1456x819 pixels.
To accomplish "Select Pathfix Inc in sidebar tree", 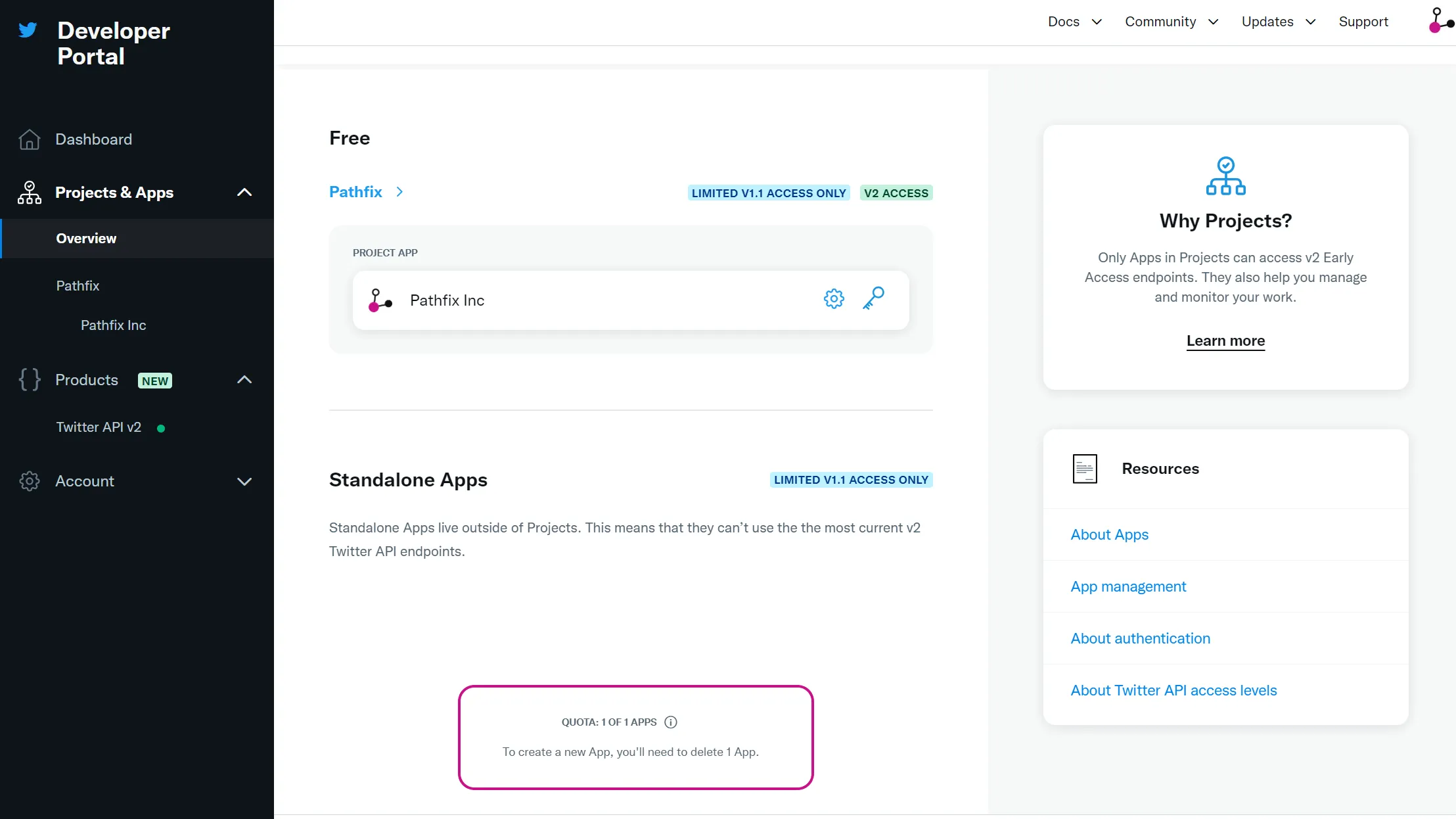I will 113,325.
